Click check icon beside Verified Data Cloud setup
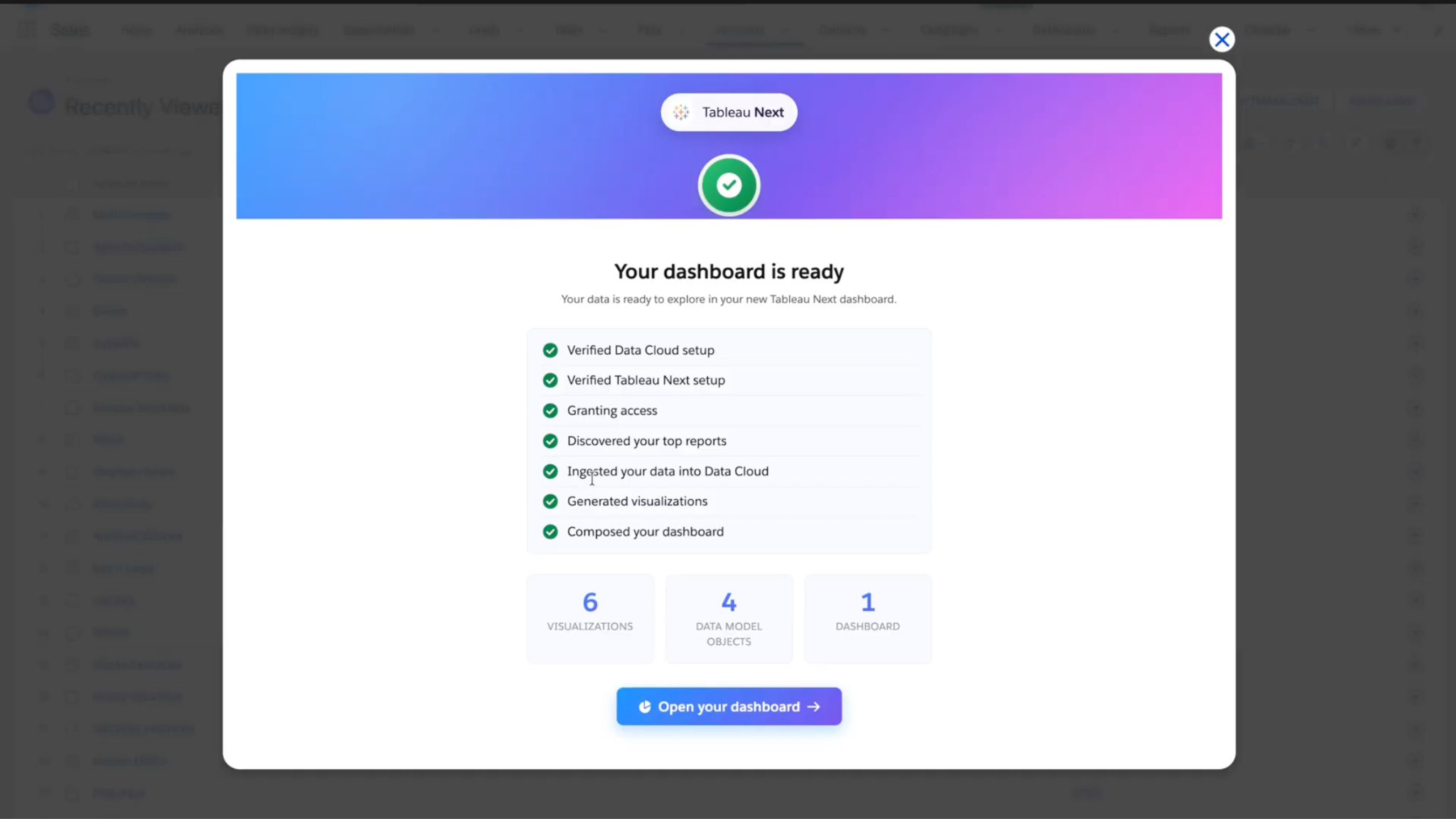The width and height of the screenshot is (1456, 819). click(x=550, y=350)
